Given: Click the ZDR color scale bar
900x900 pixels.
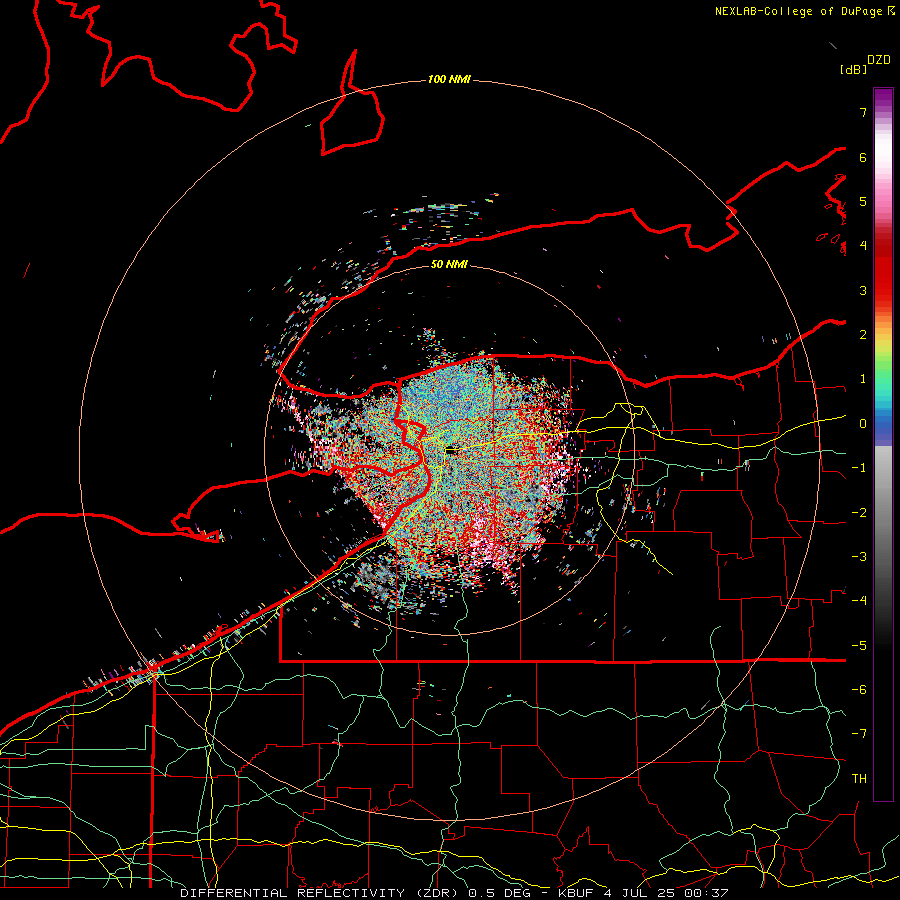Looking at the screenshot, I should click(x=883, y=444).
